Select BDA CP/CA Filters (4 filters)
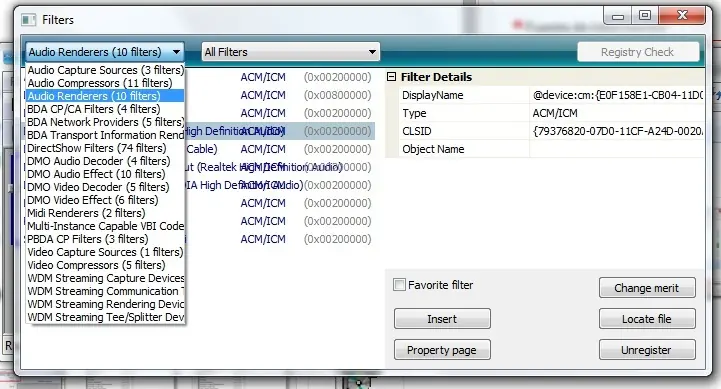Image resolution: width=721 pixels, height=389 pixels. pyautogui.click(x=105, y=109)
